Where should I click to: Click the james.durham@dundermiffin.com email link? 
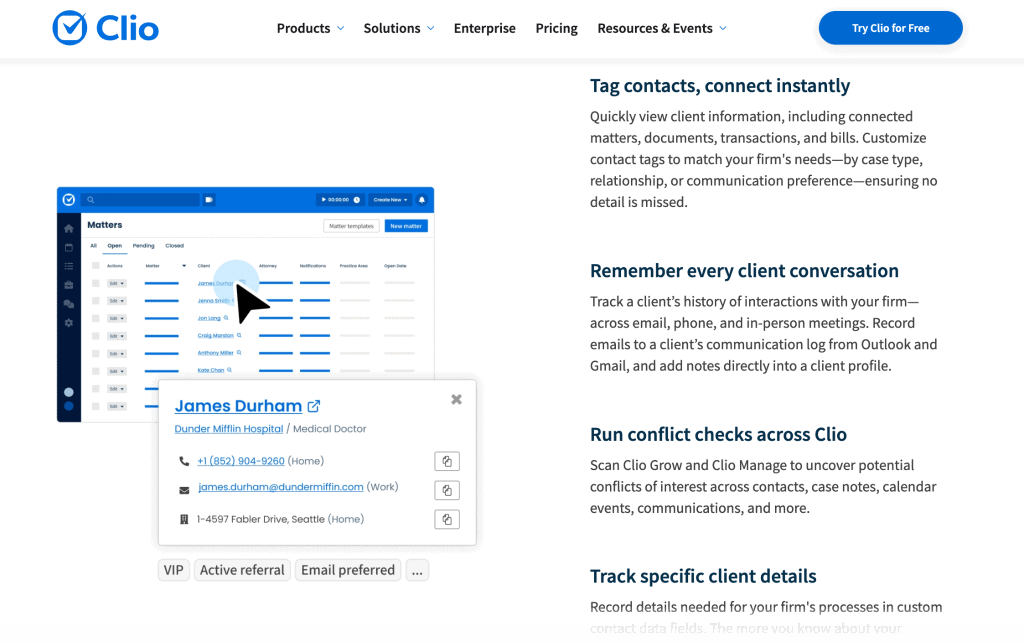click(281, 487)
